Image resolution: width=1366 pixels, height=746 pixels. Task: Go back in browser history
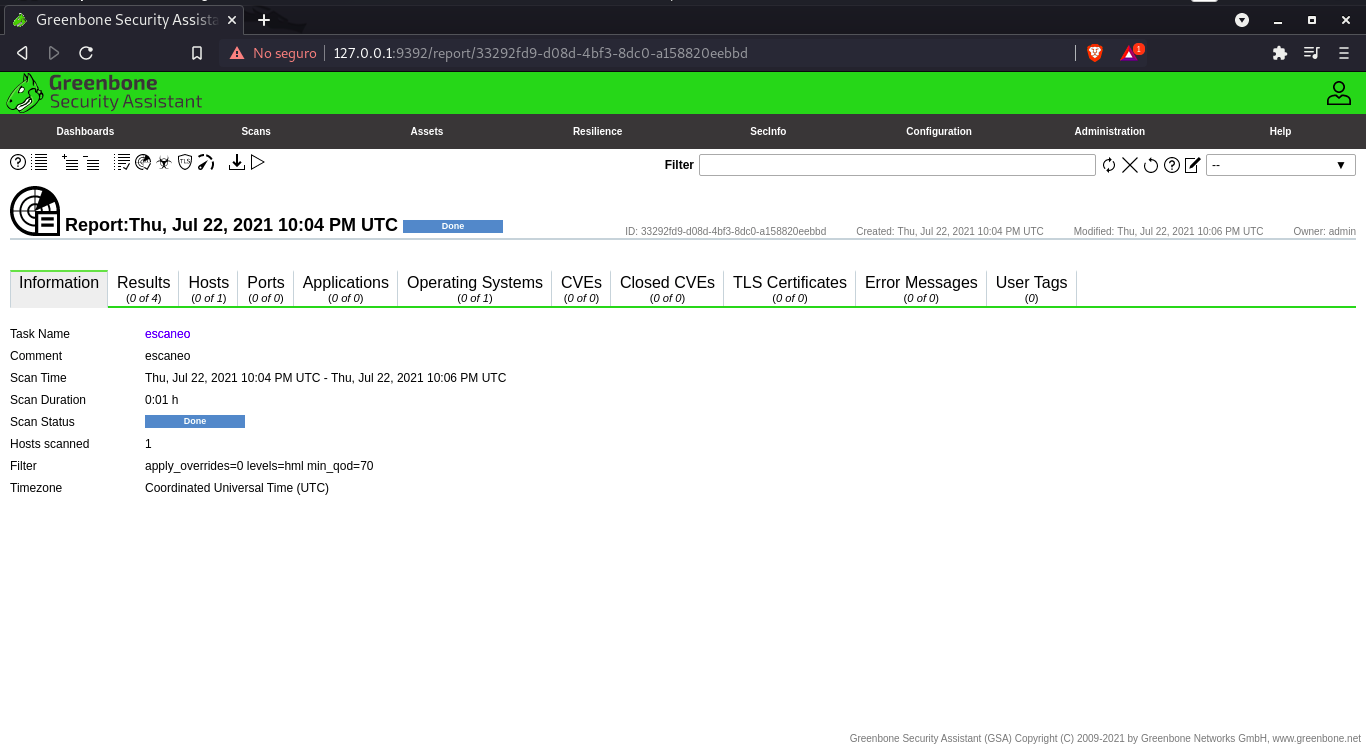22,53
